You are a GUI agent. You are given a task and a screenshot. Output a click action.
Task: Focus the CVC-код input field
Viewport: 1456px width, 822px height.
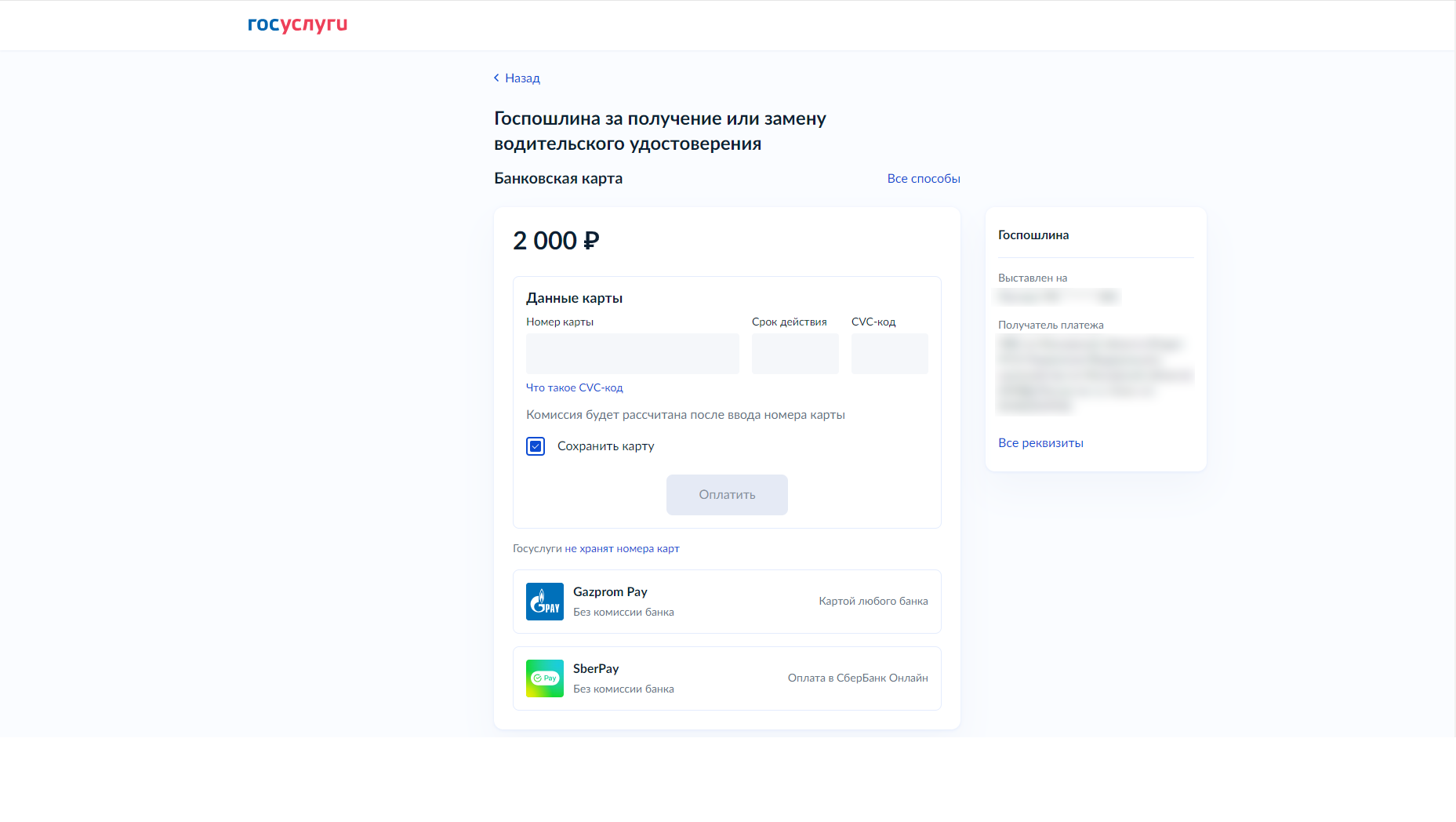tap(890, 354)
